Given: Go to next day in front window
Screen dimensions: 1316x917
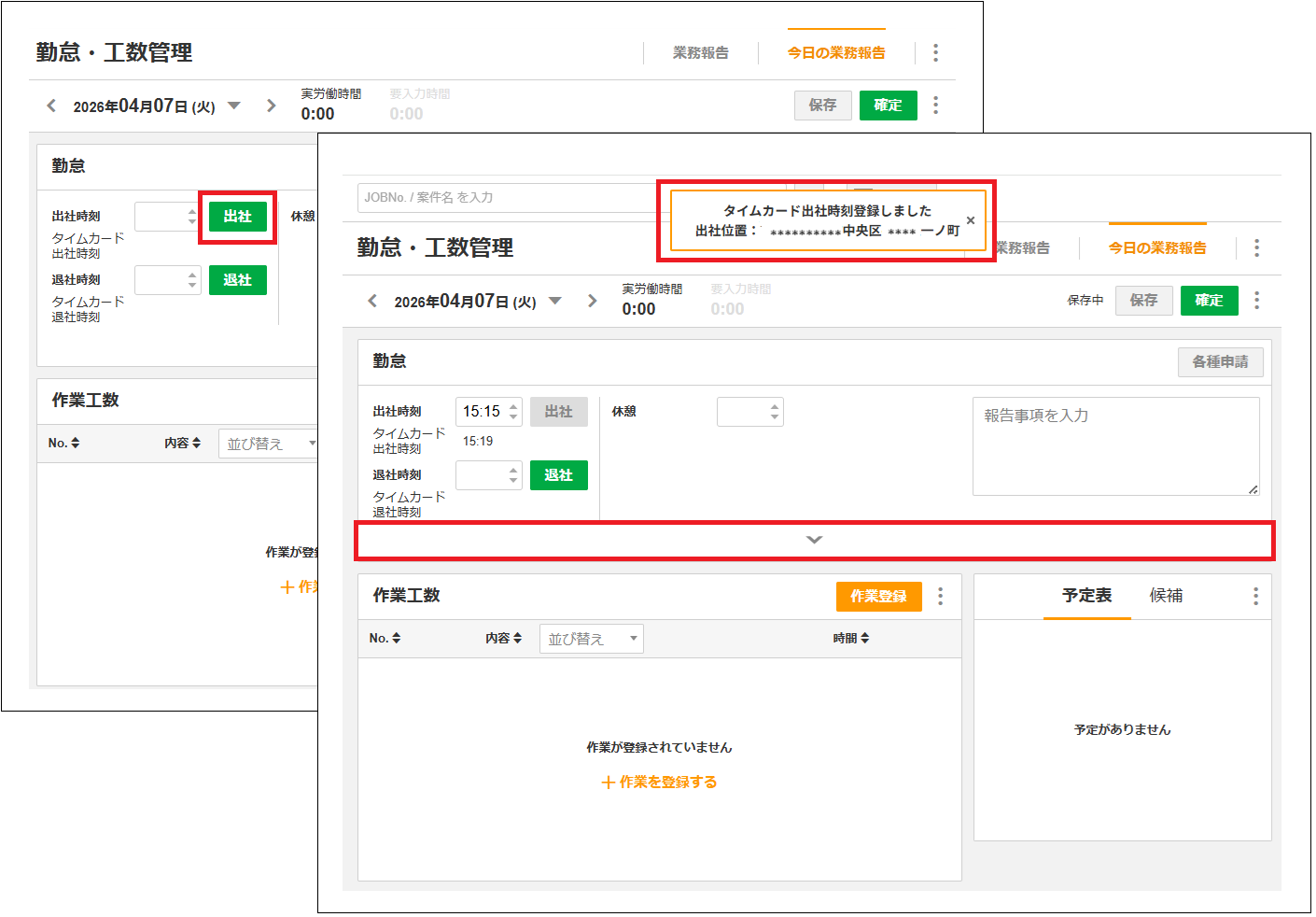Looking at the screenshot, I should [593, 301].
